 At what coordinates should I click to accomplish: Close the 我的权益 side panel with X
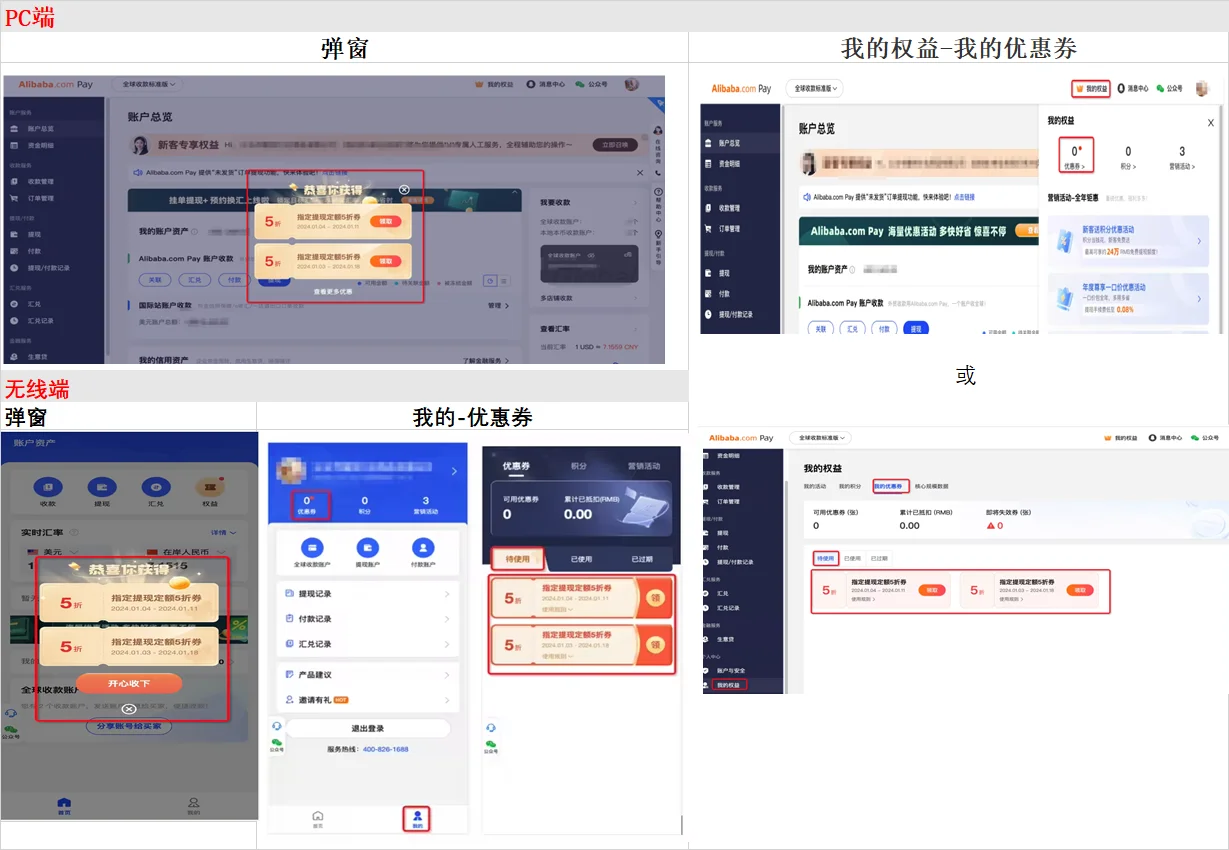coord(1210,122)
